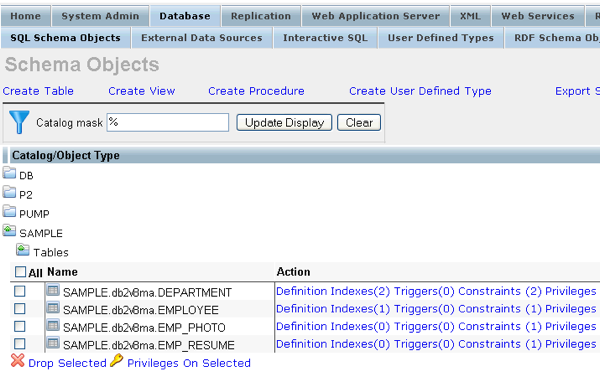
Task: Collapse the Tables folder node
Action: [x=23, y=250]
